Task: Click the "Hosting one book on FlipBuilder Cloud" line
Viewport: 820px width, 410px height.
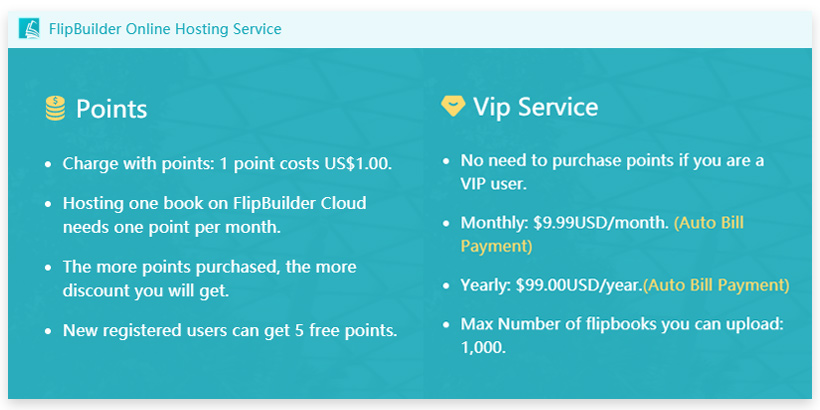Action: (x=214, y=203)
